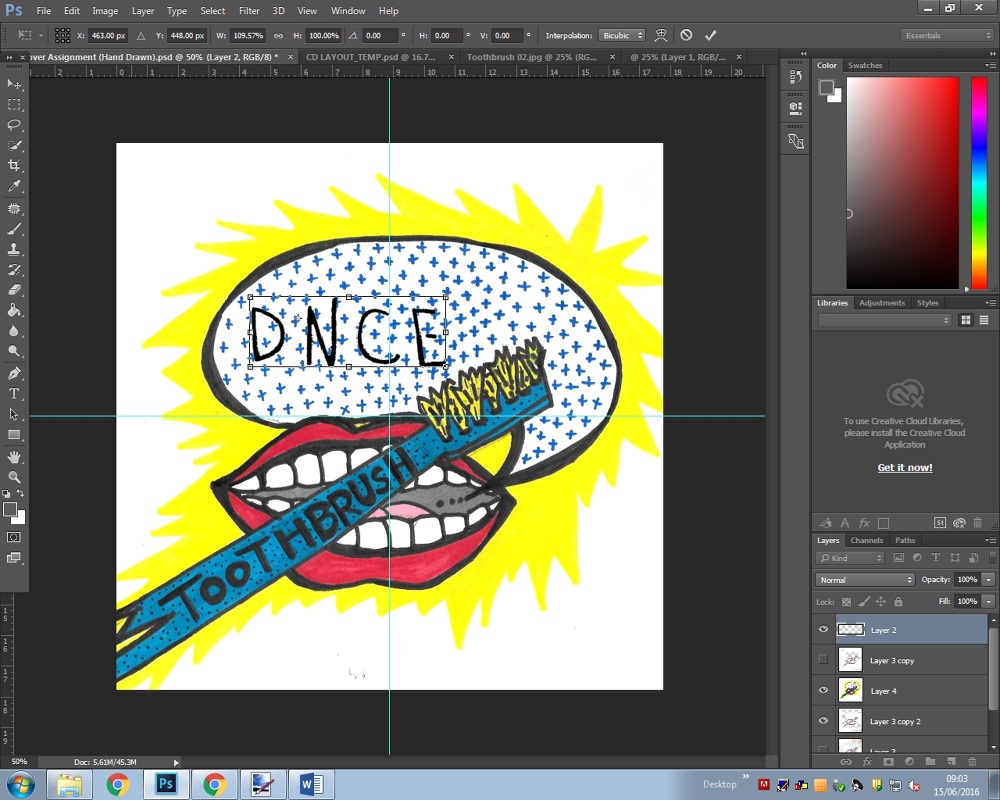Select the Horizontal Type tool

pyautogui.click(x=13, y=393)
